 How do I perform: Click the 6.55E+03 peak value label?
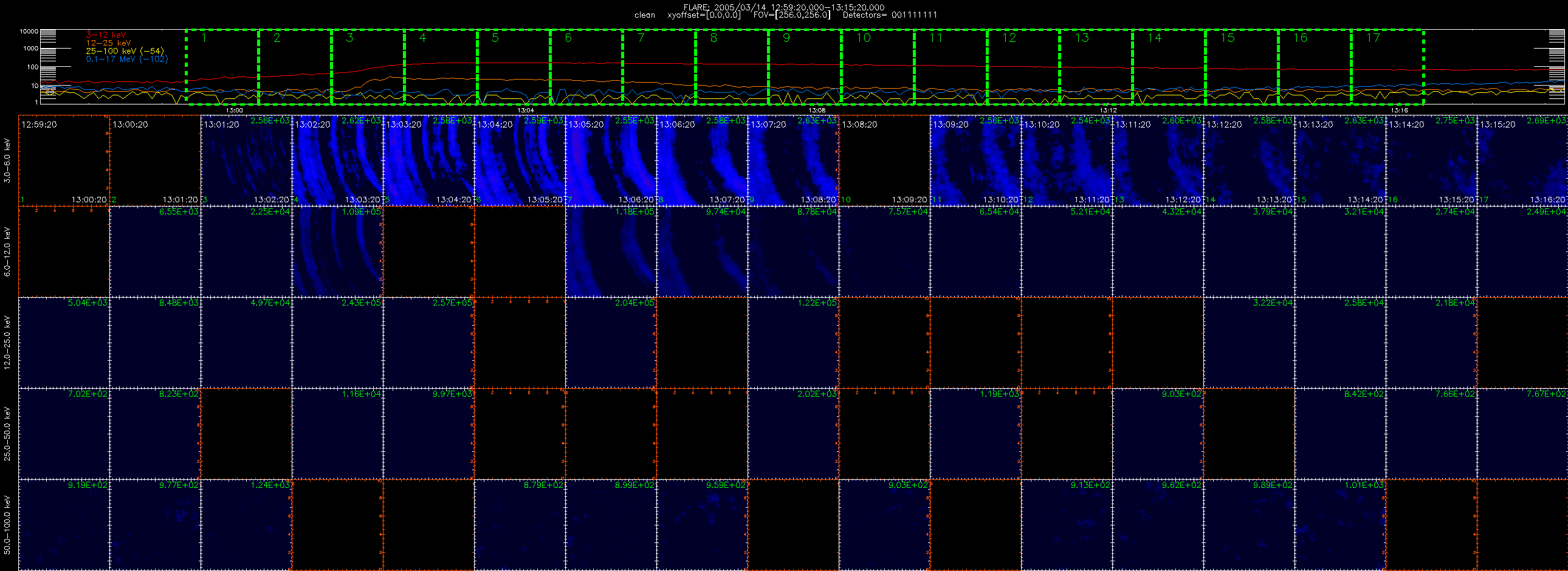[179, 211]
